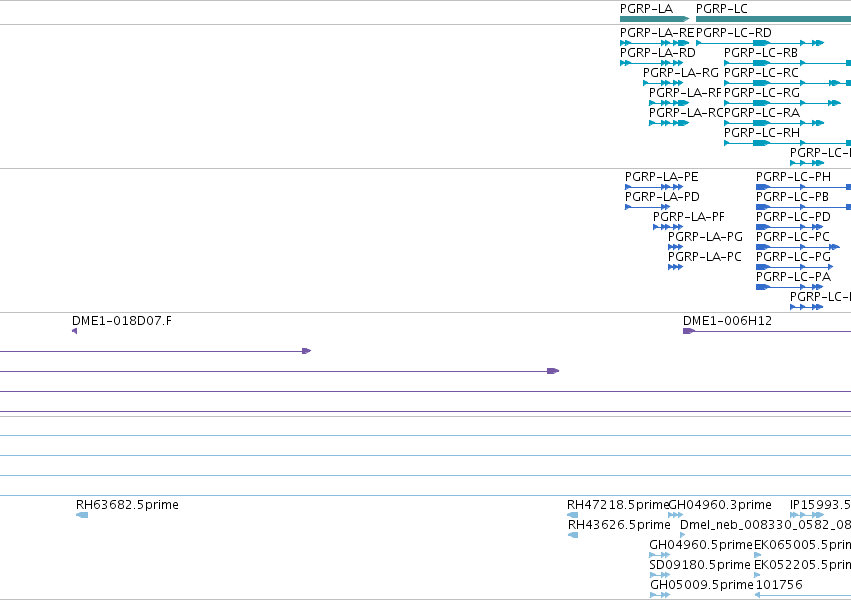851x600 pixels.
Task: Select the PGRP-LA-RG transcript
Action: 681,73
